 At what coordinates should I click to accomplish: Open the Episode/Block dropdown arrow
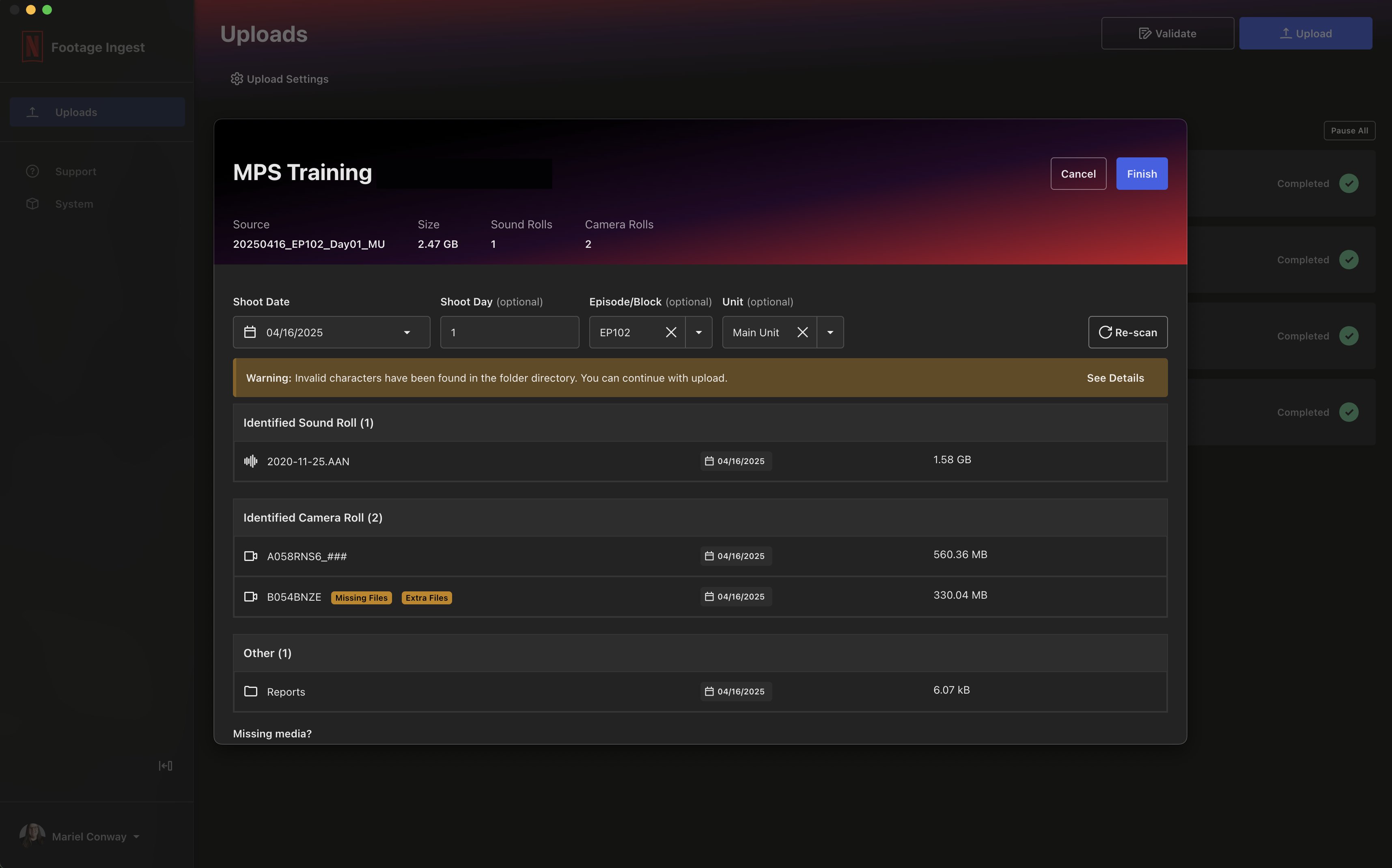pyautogui.click(x=699, y=332)
